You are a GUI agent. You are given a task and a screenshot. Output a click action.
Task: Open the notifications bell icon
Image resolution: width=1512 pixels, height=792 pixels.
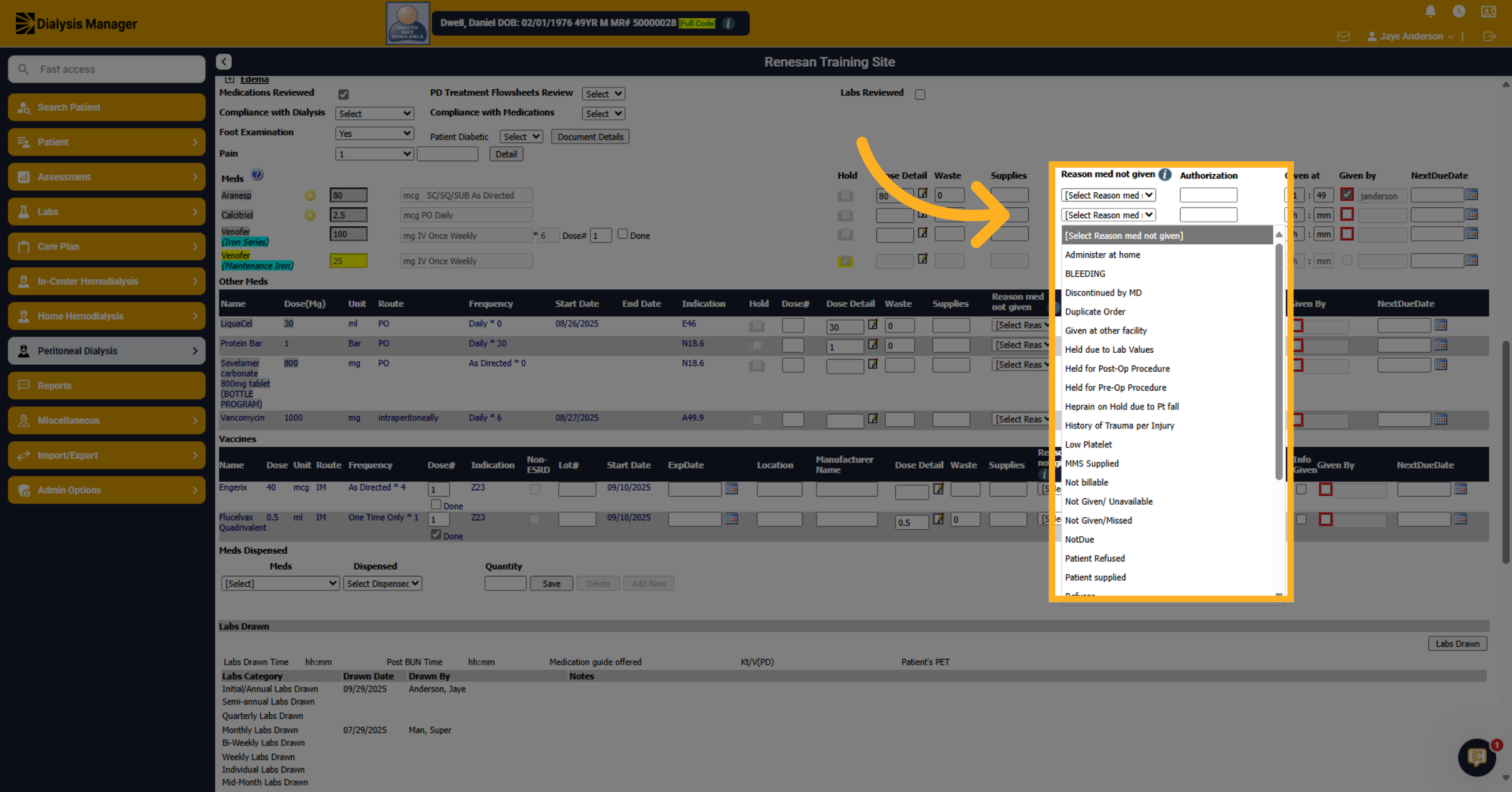[x=1430, y=11]
